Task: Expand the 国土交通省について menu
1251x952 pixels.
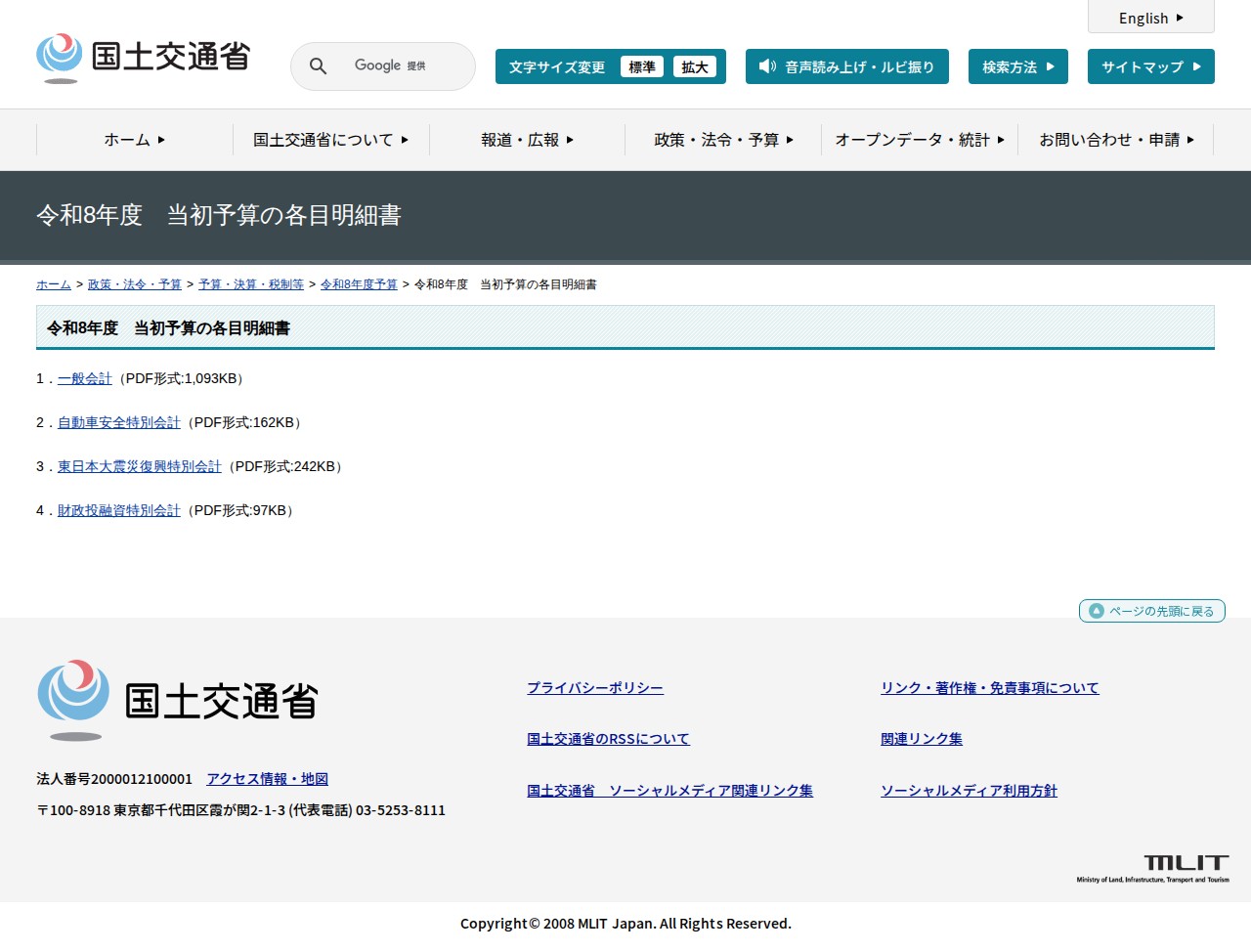Action: [330, 140]
